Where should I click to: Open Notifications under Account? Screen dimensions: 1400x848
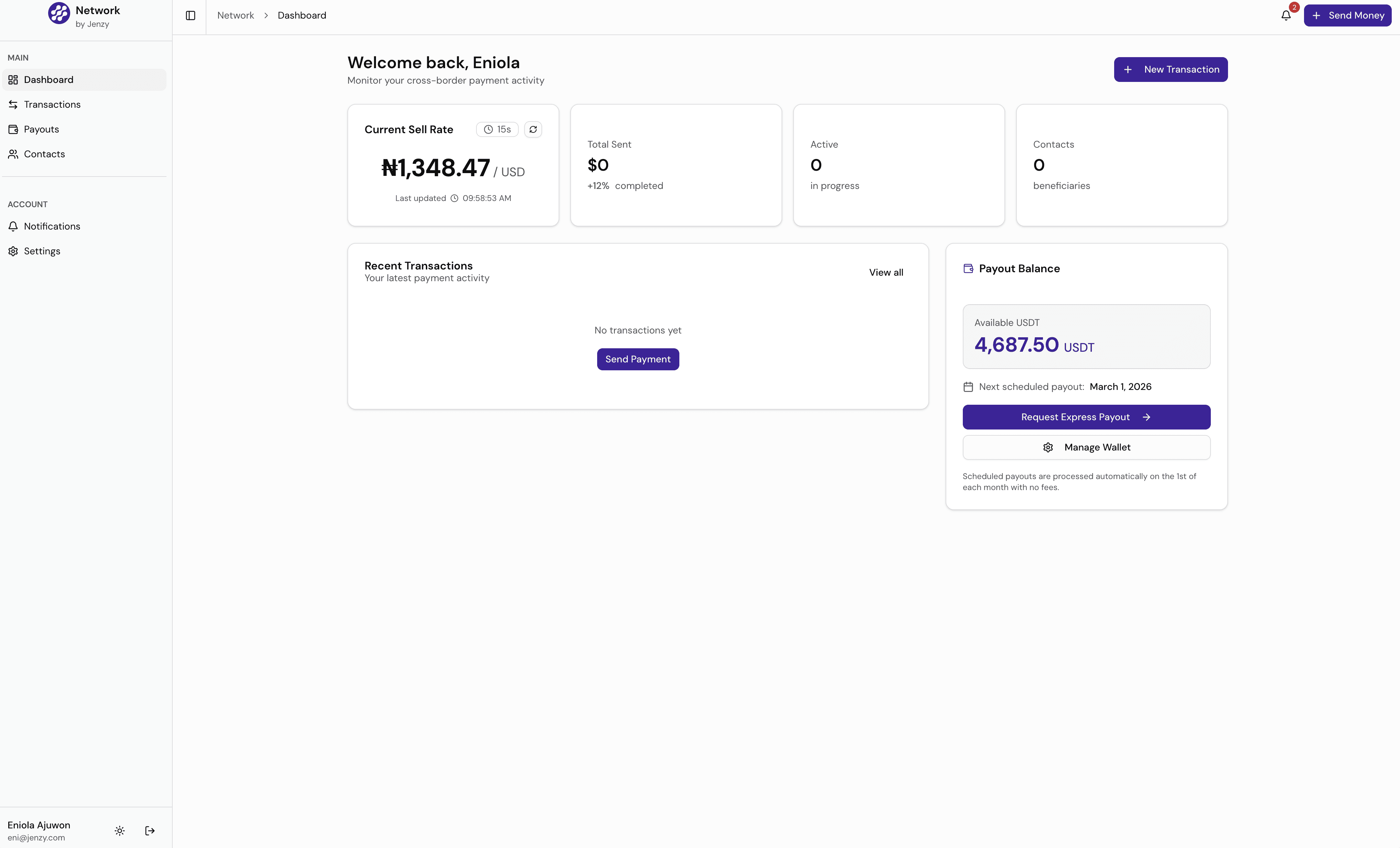click(x=52, y=226)
